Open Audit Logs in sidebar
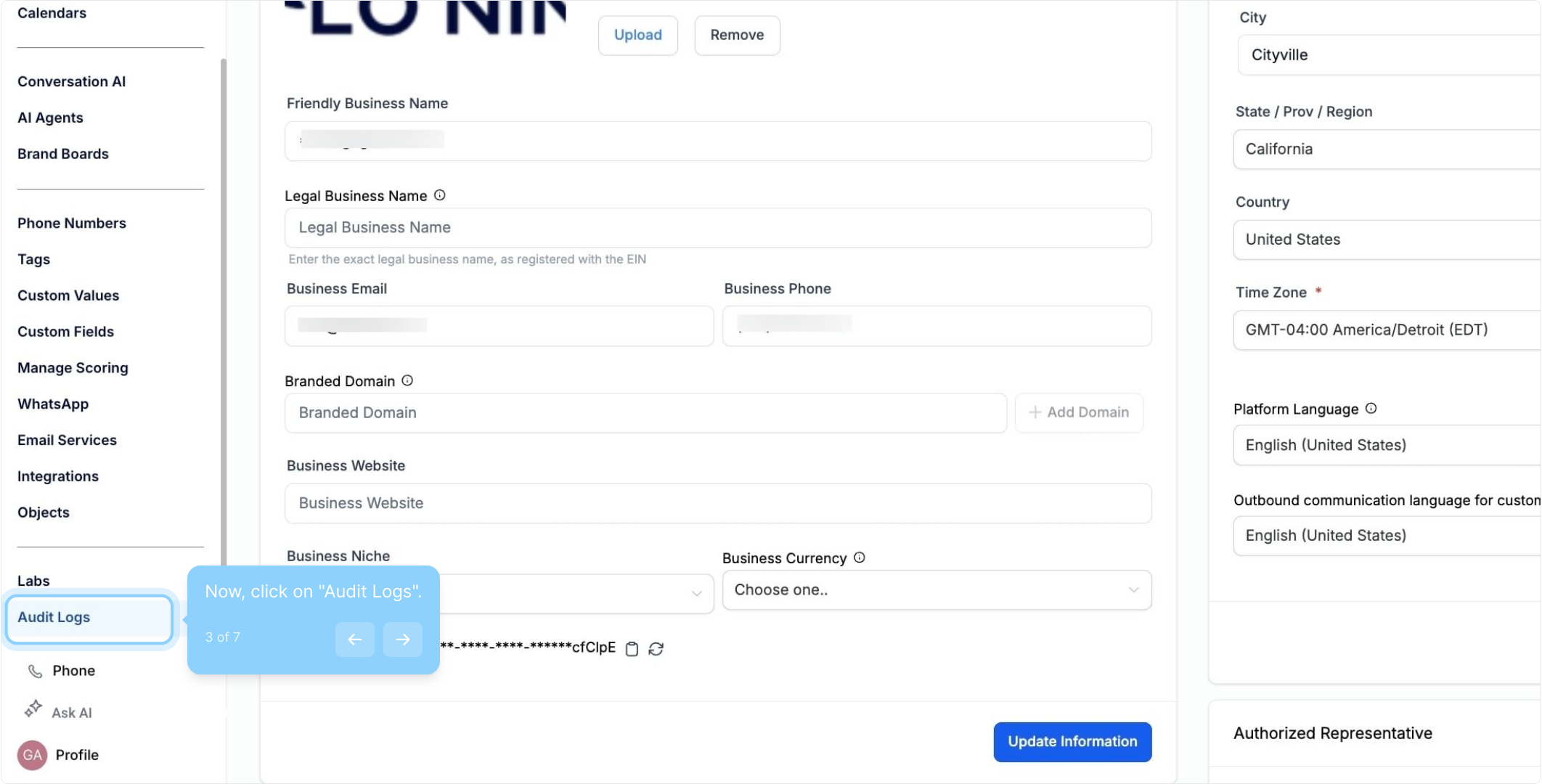The width and height of the screenshot is (1542, 784). click(x=54, y=617)
